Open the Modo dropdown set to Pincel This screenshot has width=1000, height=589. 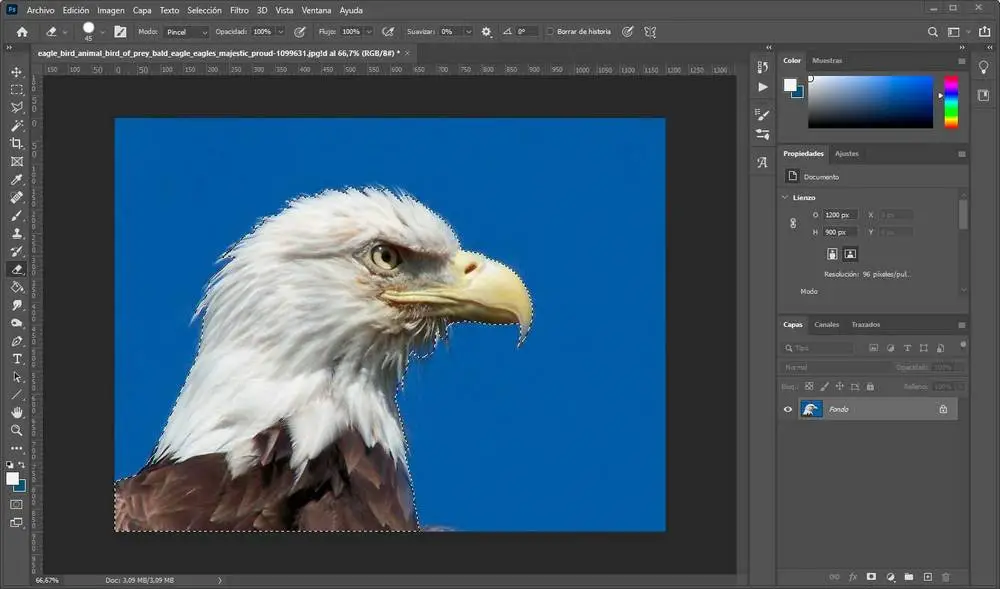point(187,32)
